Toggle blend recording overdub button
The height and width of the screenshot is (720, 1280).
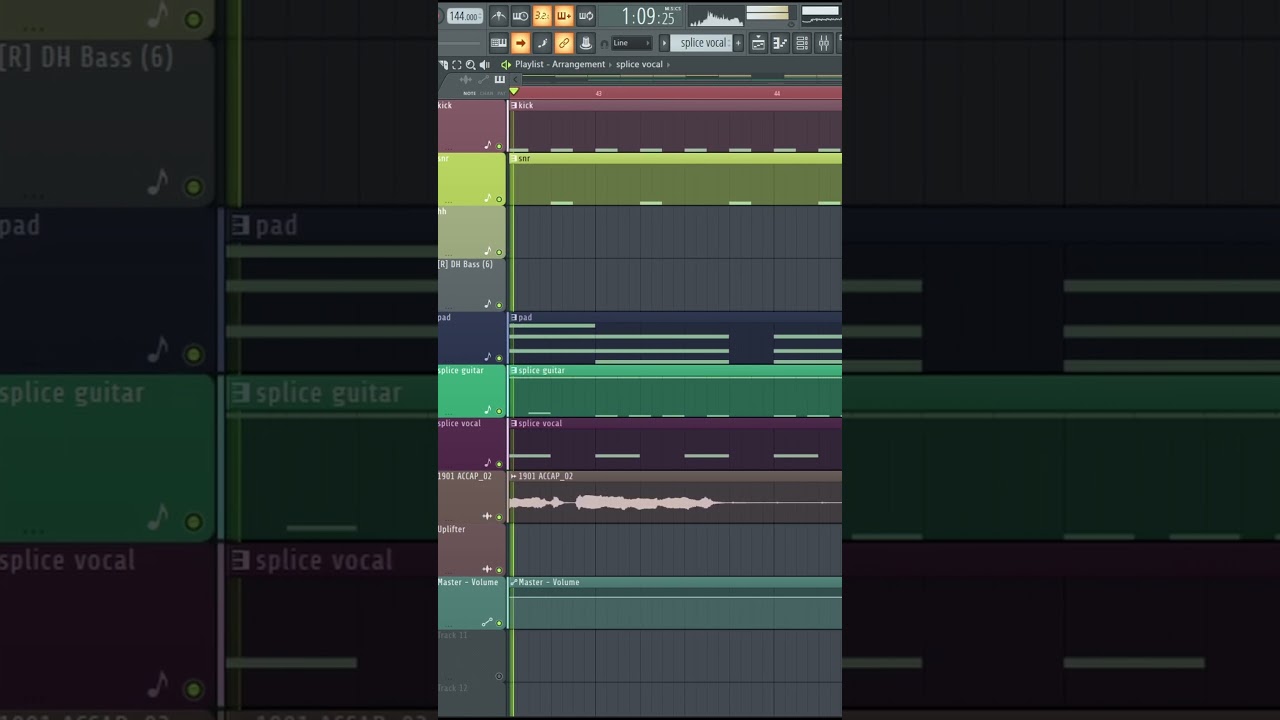tap(564, 16)
